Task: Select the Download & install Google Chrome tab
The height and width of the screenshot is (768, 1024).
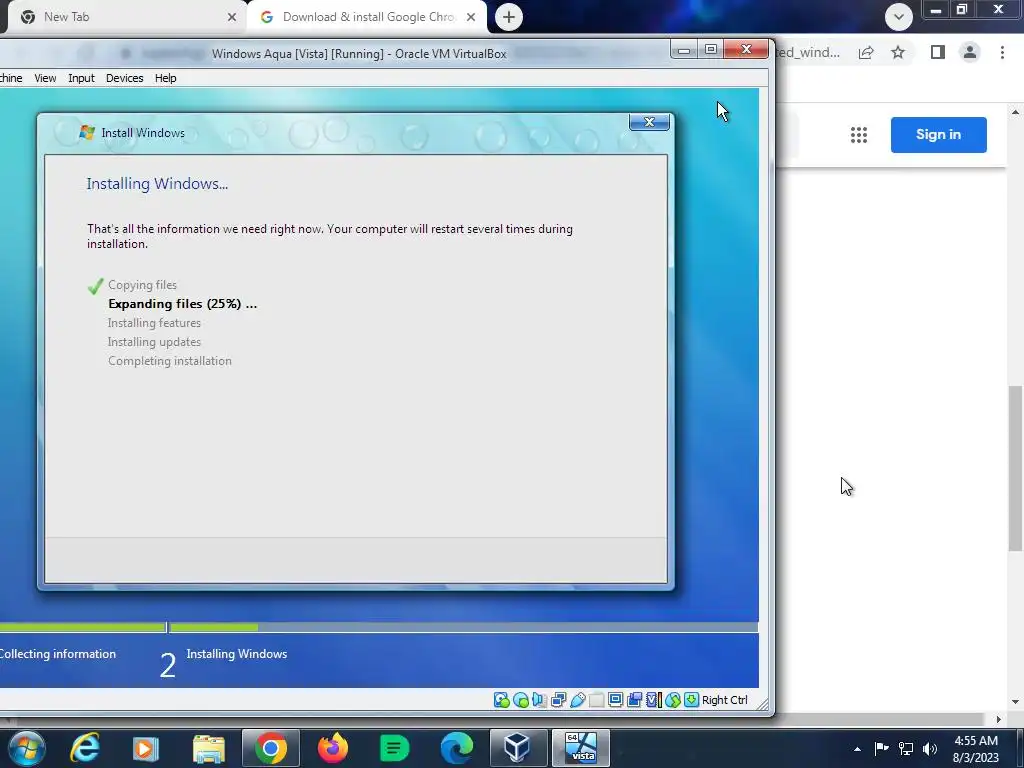Action: [366, 17]
